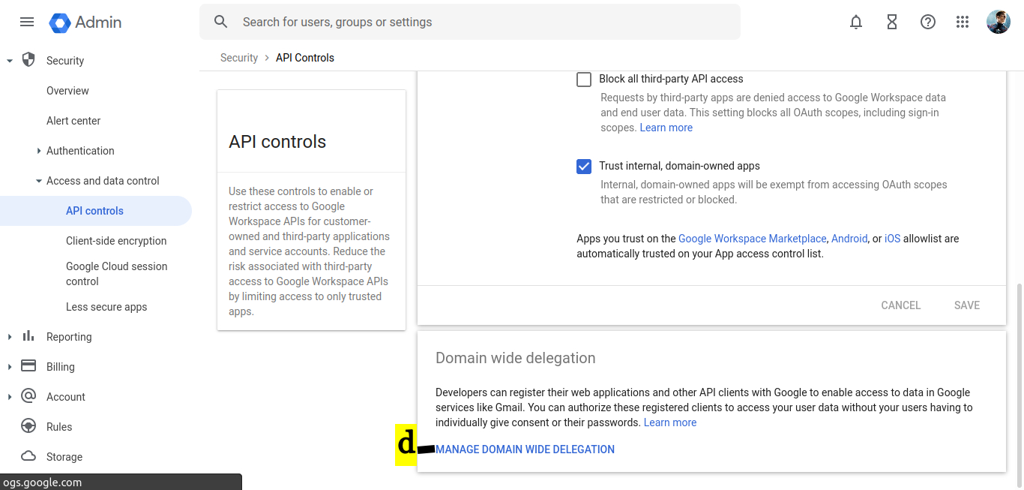Open the notifications bell
The width and height of the screenshot is (1024, 490).
856,22
